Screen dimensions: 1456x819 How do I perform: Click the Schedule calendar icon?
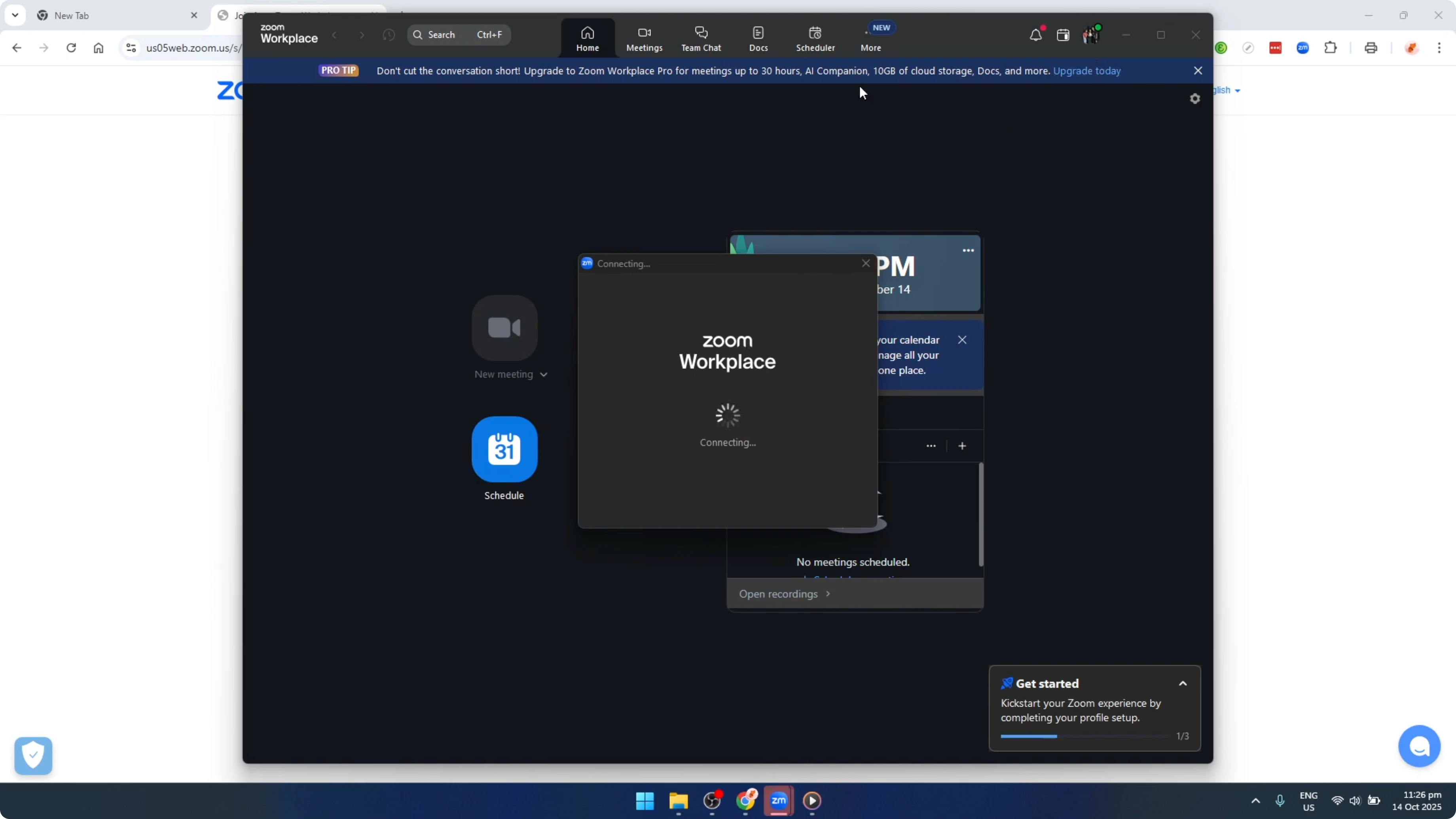click(504, 449)
